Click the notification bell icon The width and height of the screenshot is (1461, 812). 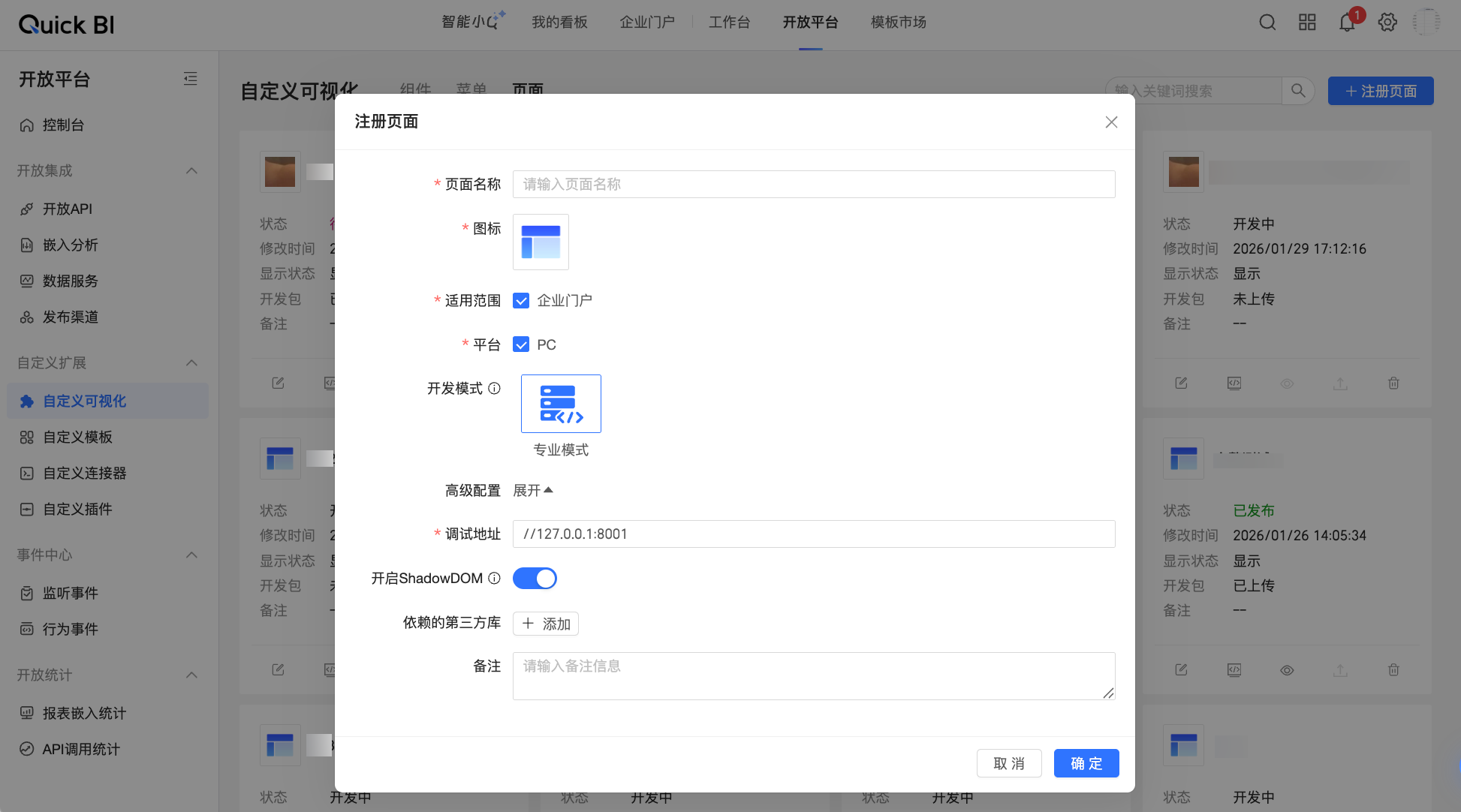click(x=1347, y=23)
